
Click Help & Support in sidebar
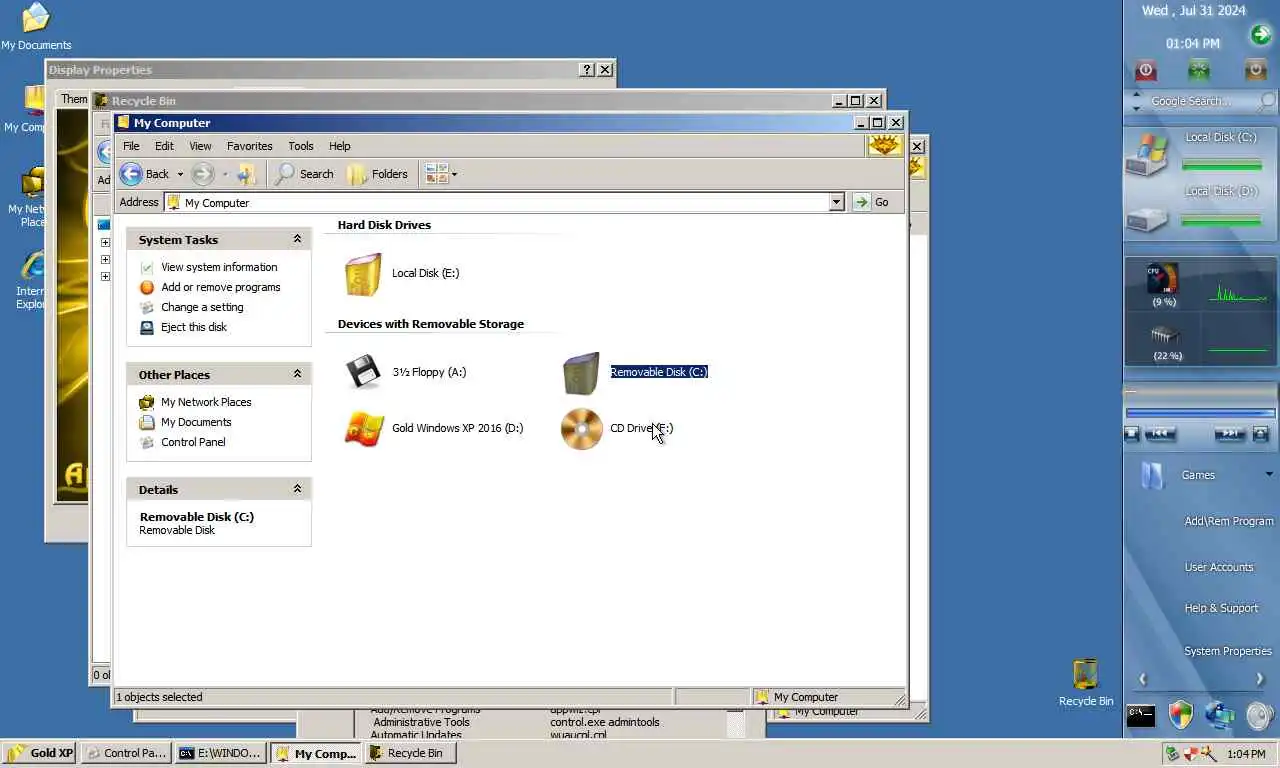click(1221, 608)
